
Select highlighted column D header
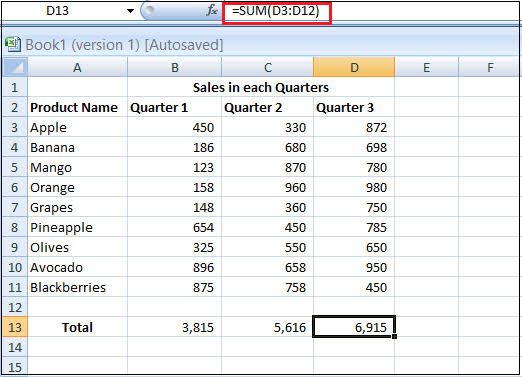(x=354, y=67)
